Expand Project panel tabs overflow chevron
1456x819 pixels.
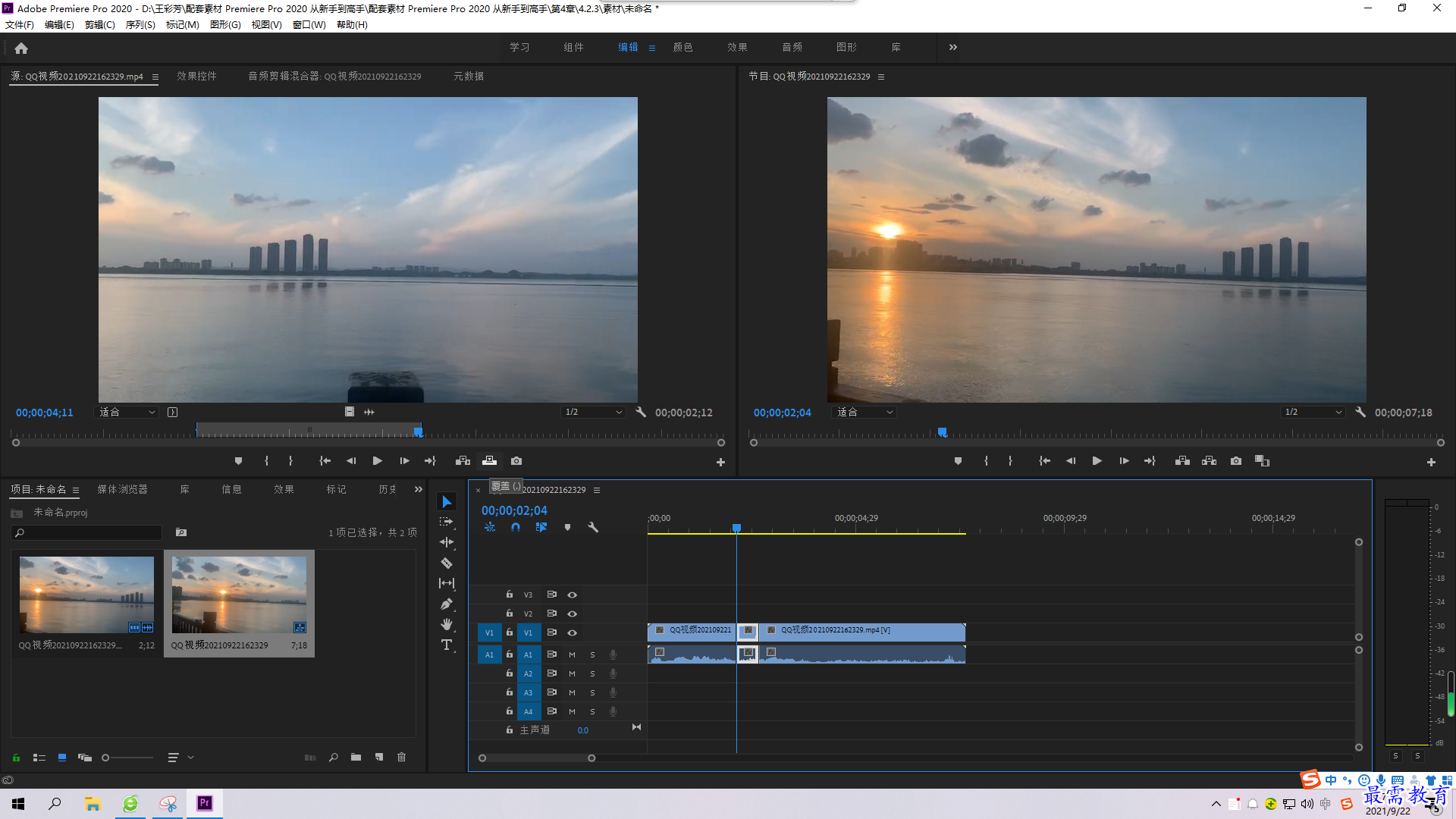[419, 489]
